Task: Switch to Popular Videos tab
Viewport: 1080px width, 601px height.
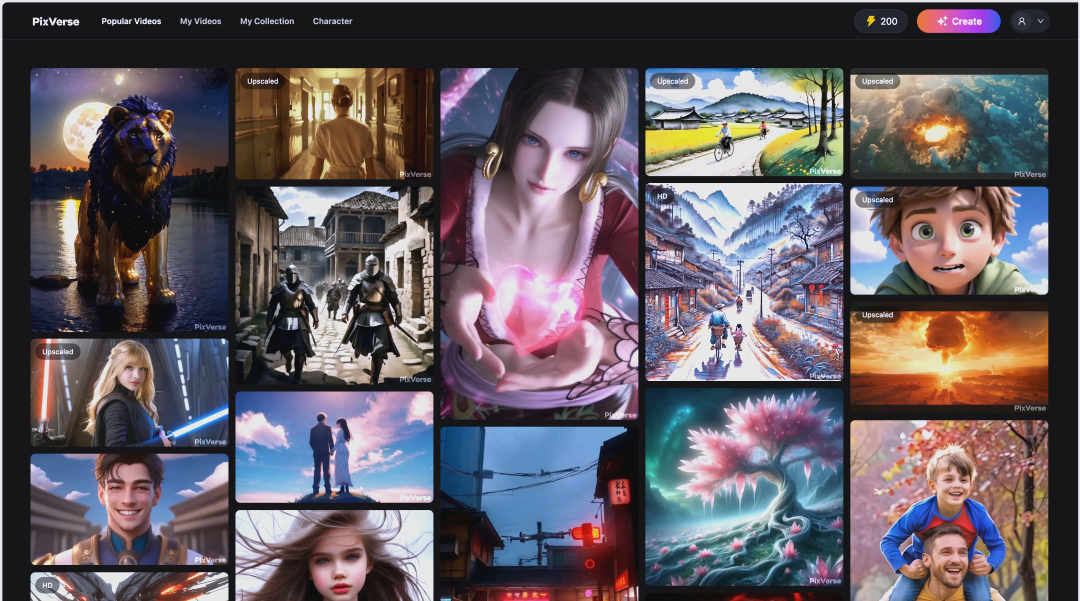Action: (133, 21)
